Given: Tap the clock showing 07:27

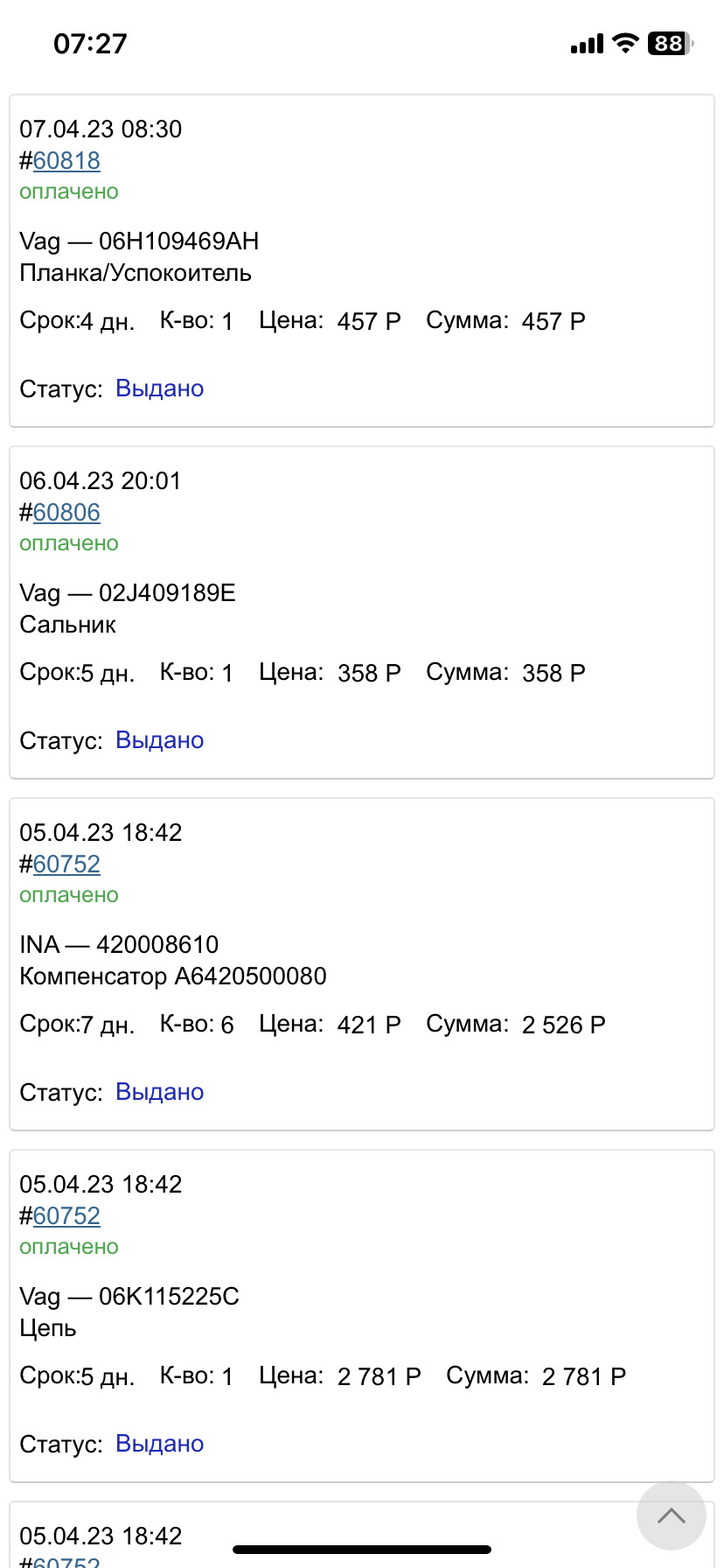Looking at the screenshot, I should [x=90, y=42].
